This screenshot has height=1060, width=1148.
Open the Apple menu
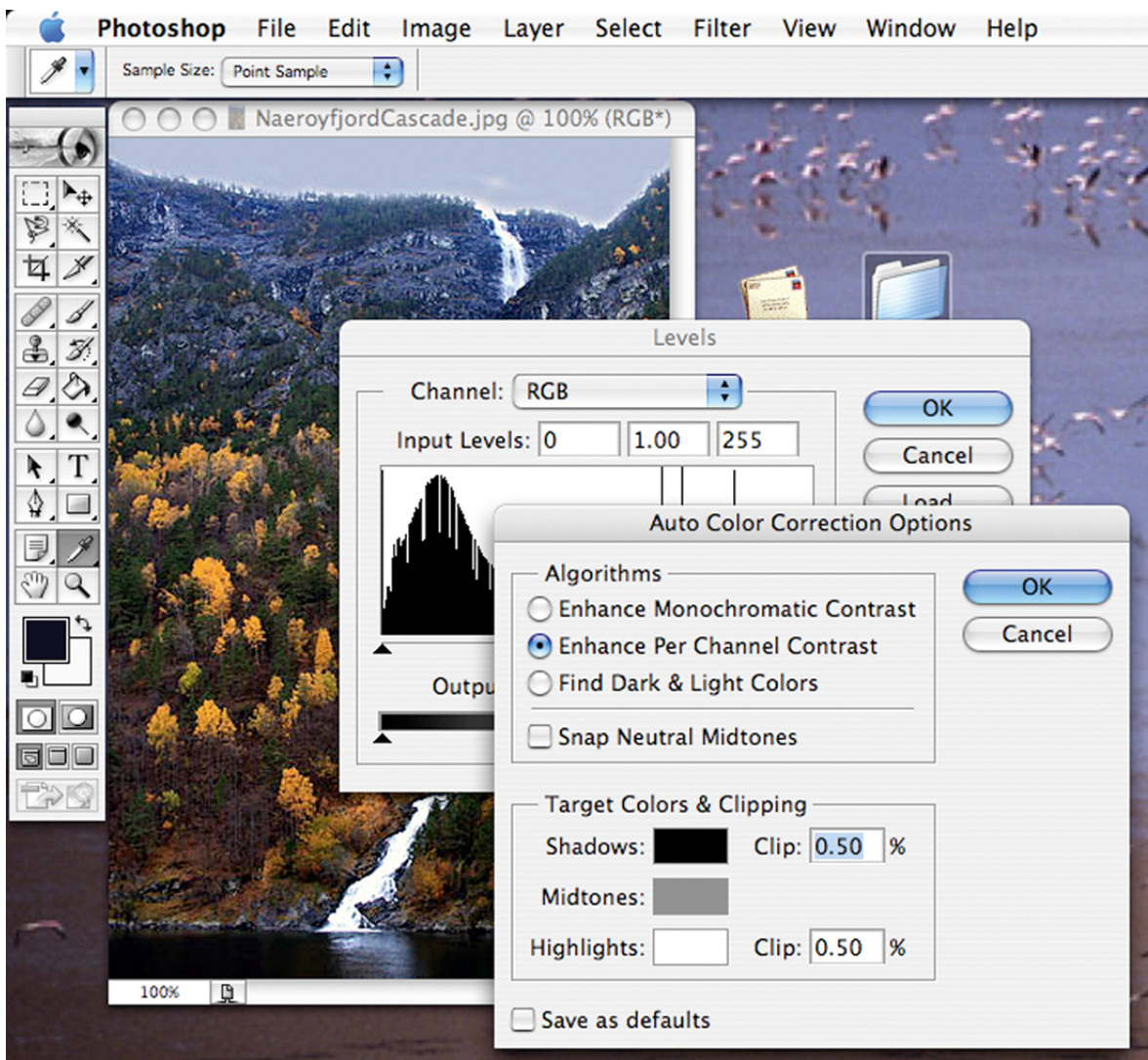(x=52, y=27)
